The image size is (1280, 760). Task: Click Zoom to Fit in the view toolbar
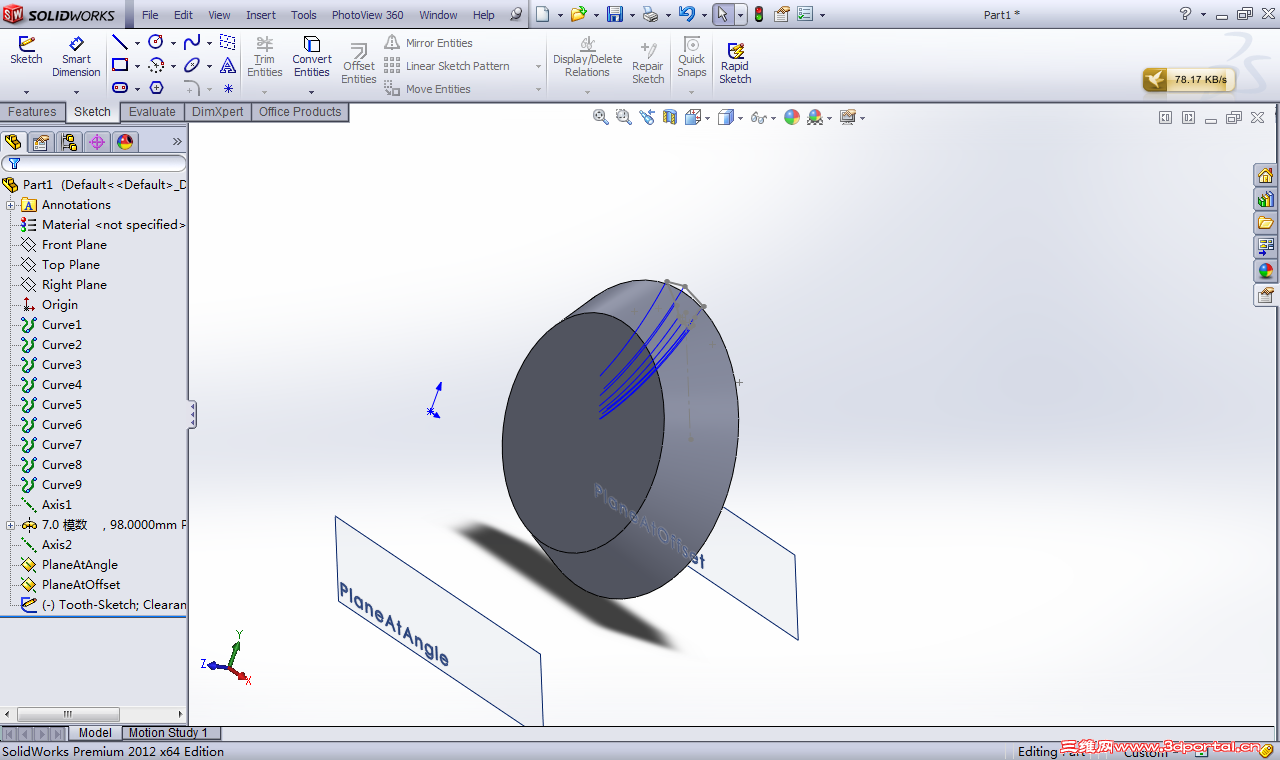click(600, 117)
